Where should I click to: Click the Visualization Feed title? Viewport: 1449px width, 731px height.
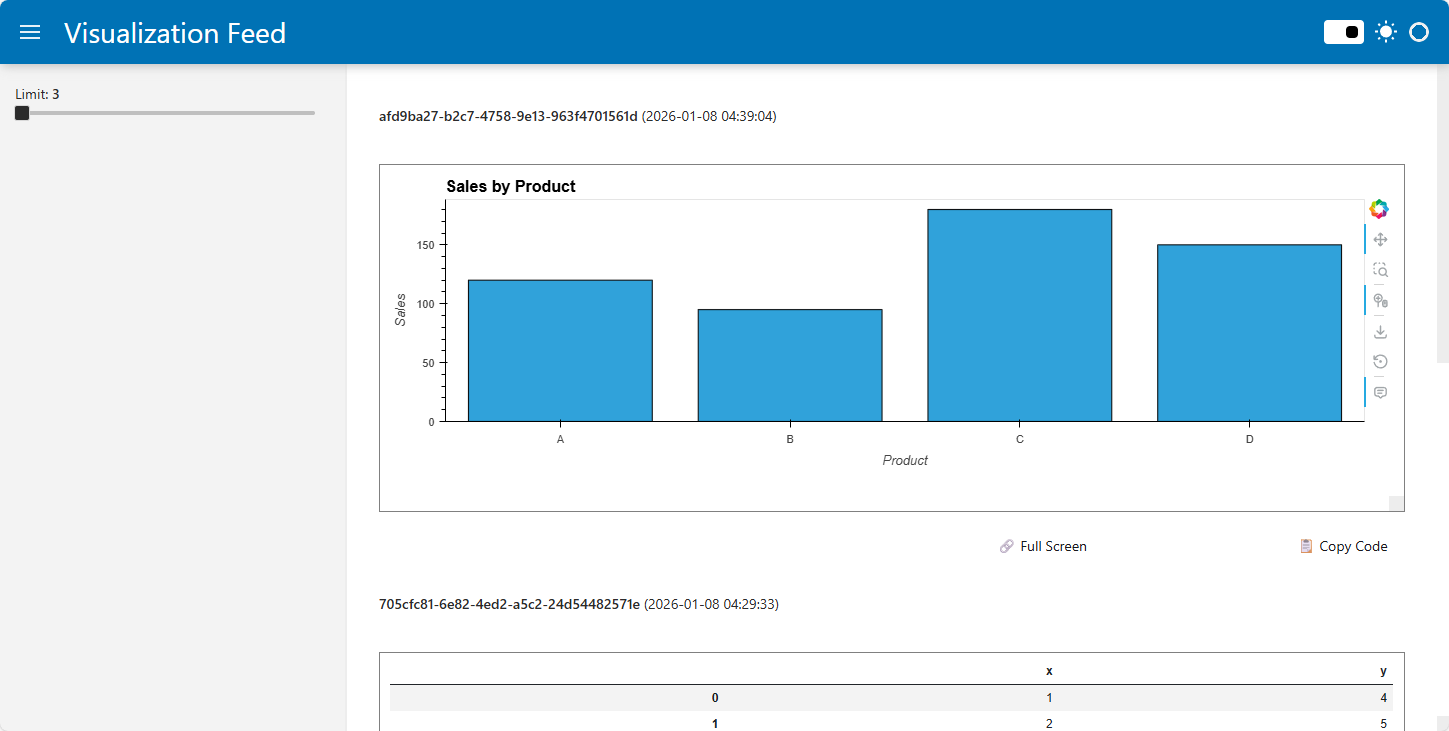tap(175, 33)
